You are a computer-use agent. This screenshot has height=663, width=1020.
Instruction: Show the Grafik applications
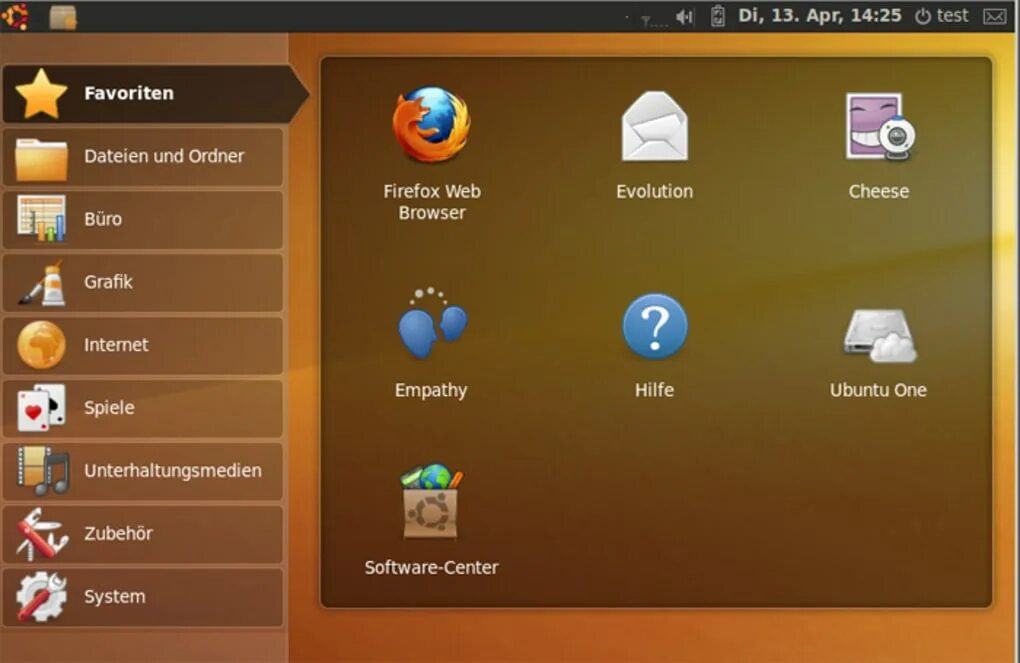[142, 282]
